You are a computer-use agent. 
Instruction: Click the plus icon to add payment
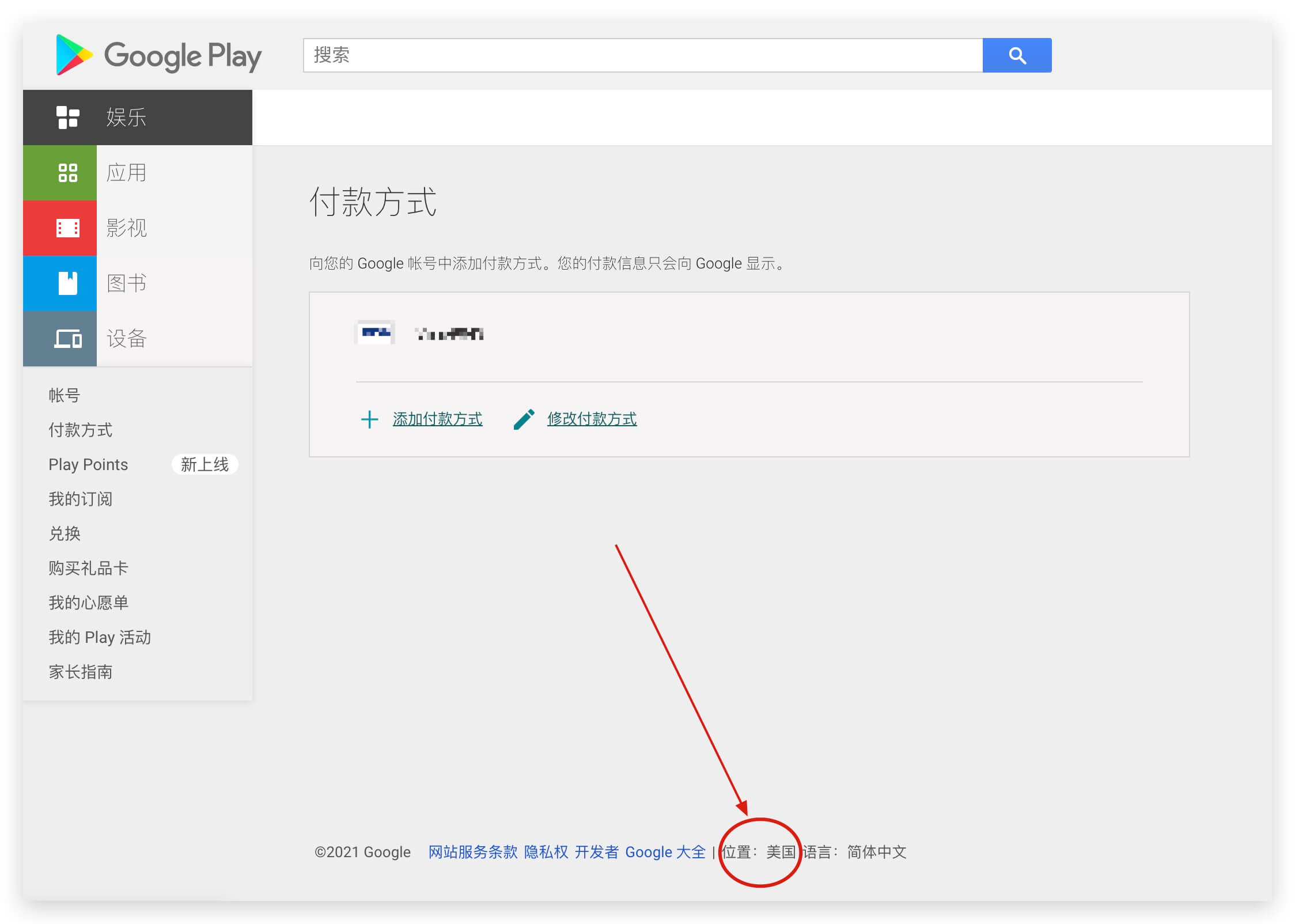click(x=369, y=419)
